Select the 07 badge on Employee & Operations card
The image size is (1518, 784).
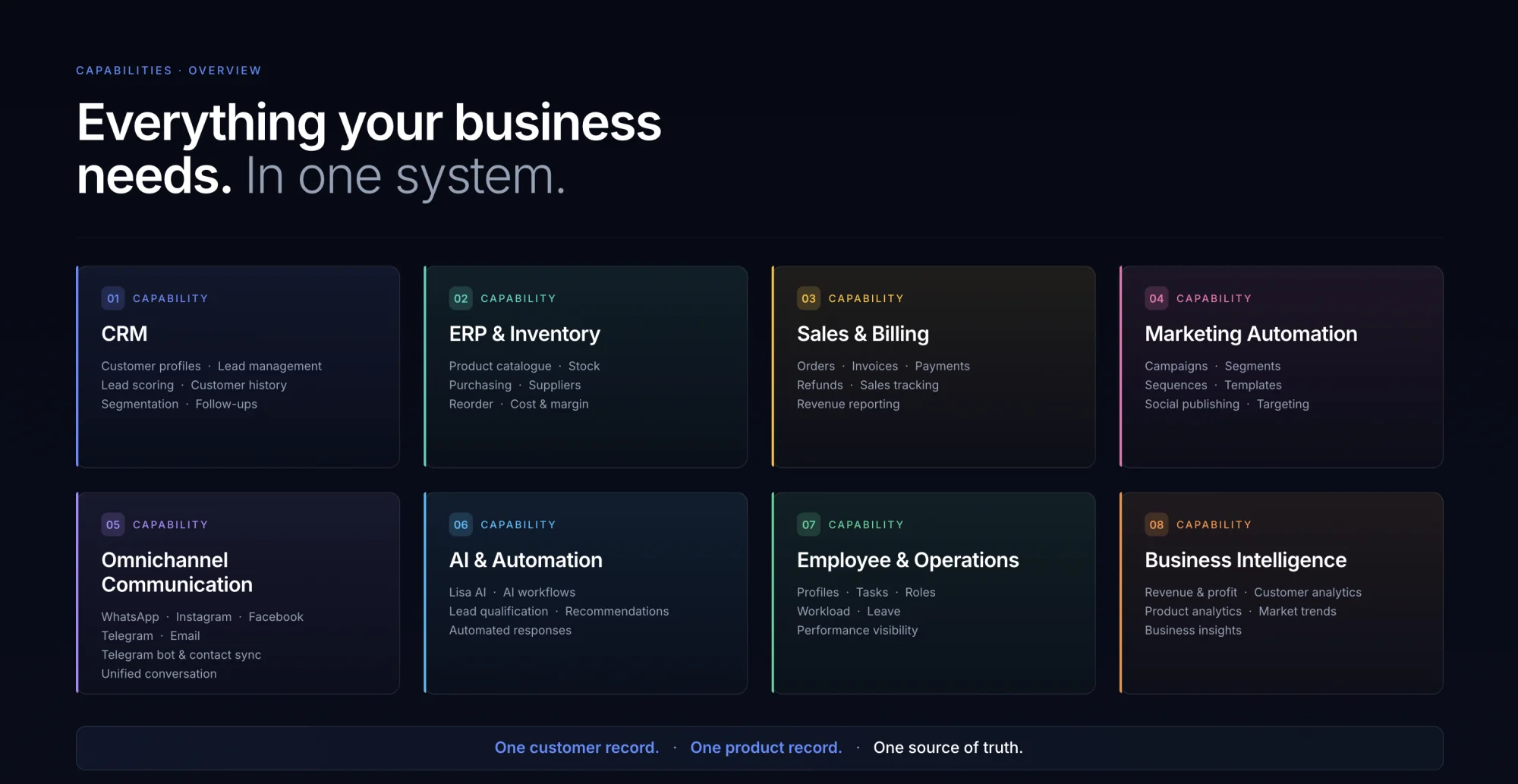pos(808,524)
